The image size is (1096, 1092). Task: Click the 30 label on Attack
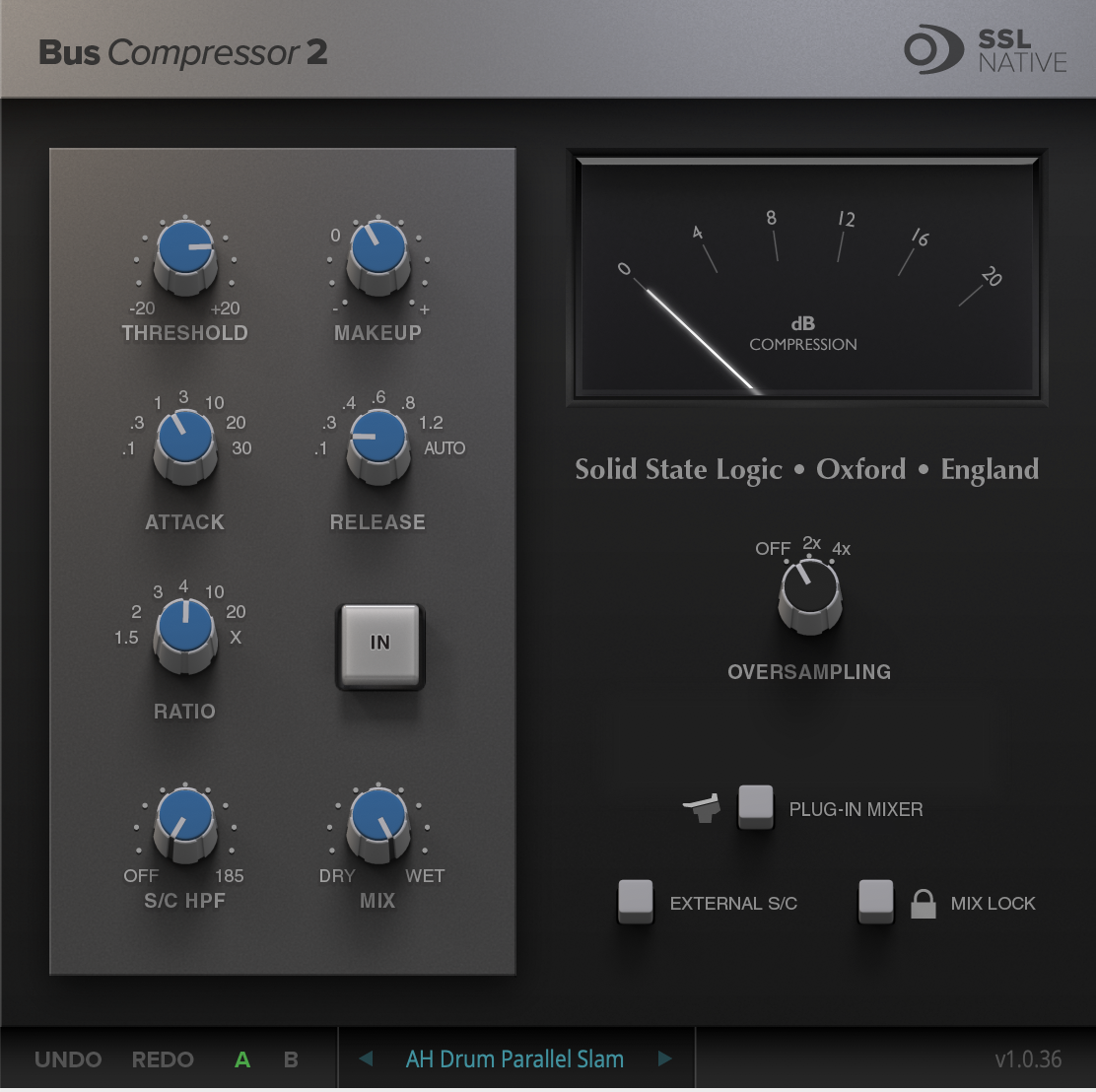point(241,448)
